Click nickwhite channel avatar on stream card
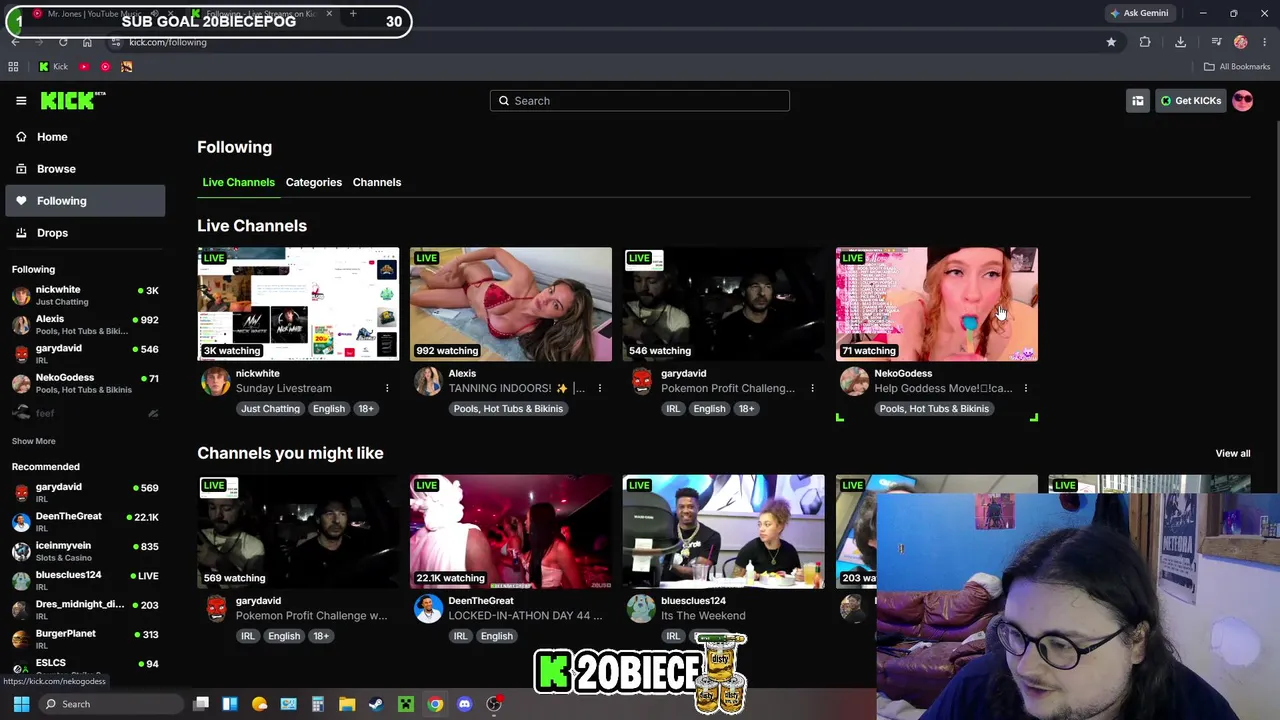Screen dimensions: 1280x720 point(215,381)
